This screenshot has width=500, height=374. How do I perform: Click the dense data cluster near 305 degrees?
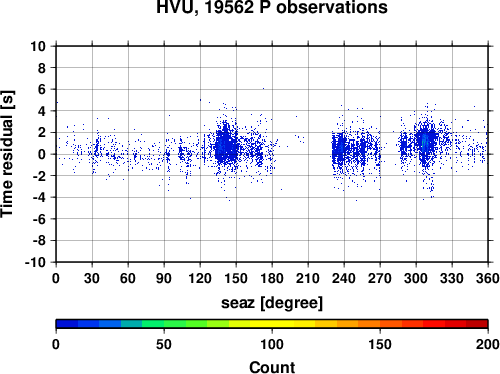pos(425,142)
